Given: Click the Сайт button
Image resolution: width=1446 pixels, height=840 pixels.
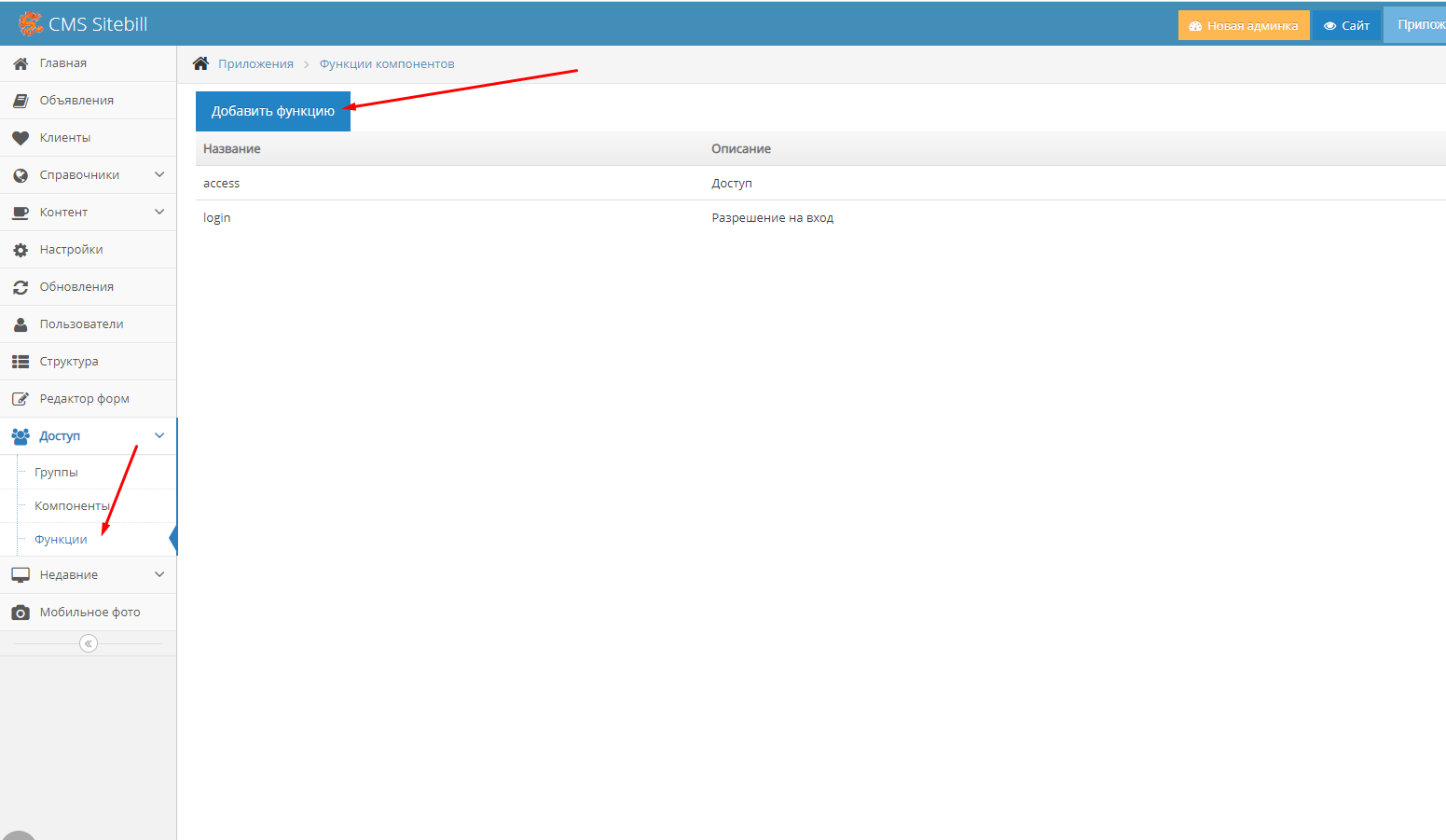Looking at the screenshot, I should [1346, 25].
